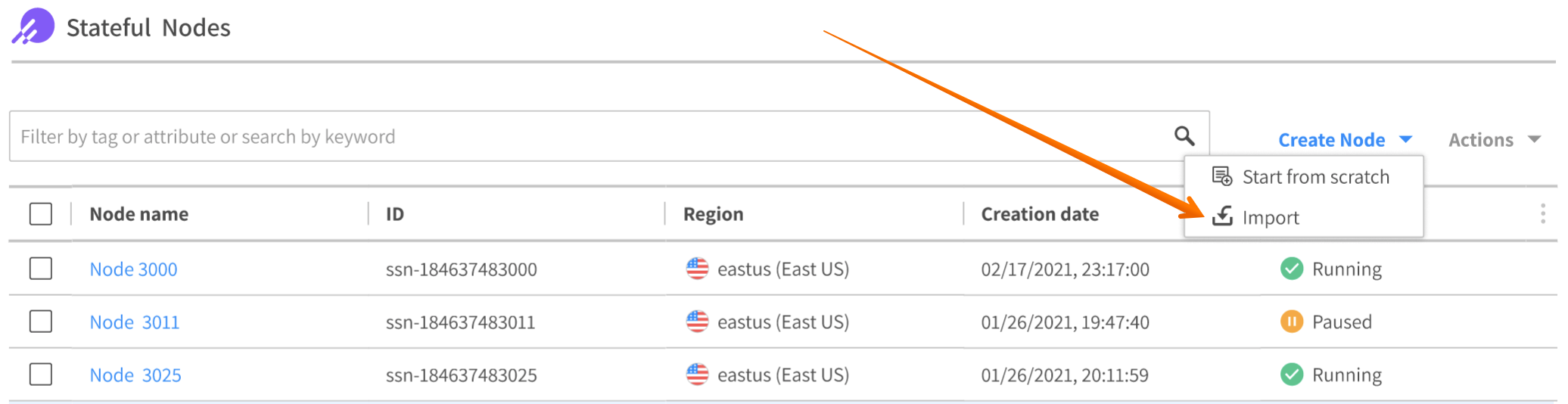Click the three-dot column options icon

coord(1542,214)
